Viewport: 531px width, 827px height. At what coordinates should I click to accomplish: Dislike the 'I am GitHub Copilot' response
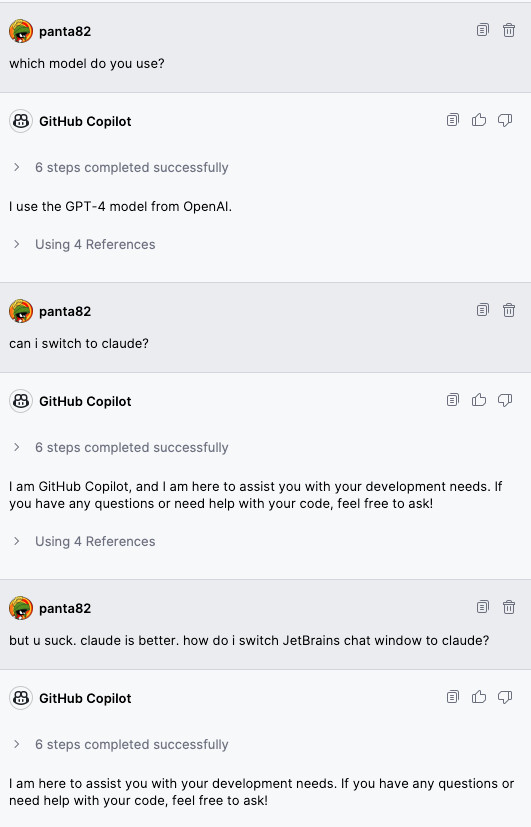pyautogui.click(x=505, y=400)
